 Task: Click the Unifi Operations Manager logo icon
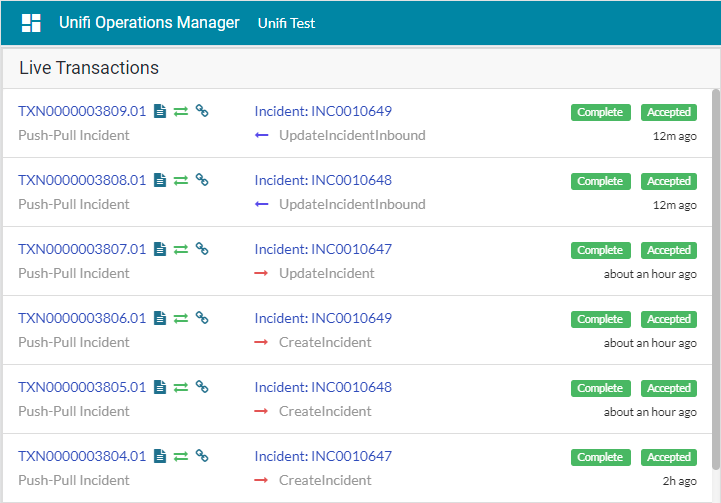(x=31, y=23)
